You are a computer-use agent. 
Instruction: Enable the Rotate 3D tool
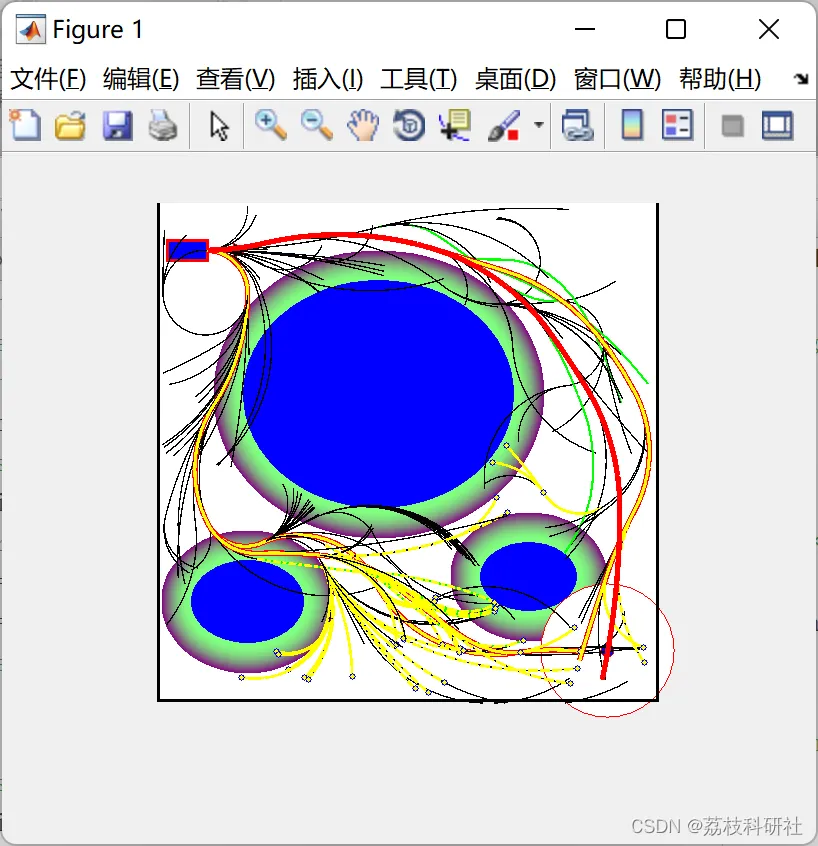(x=409, y=125)
